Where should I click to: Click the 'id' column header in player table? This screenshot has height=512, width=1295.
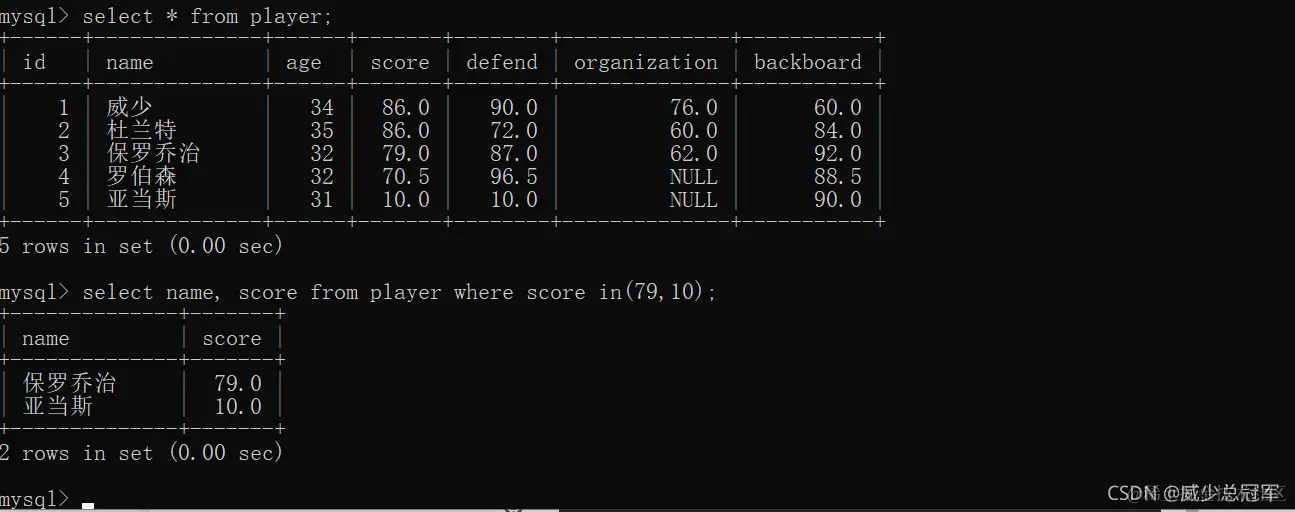click(x=34, y=62)
